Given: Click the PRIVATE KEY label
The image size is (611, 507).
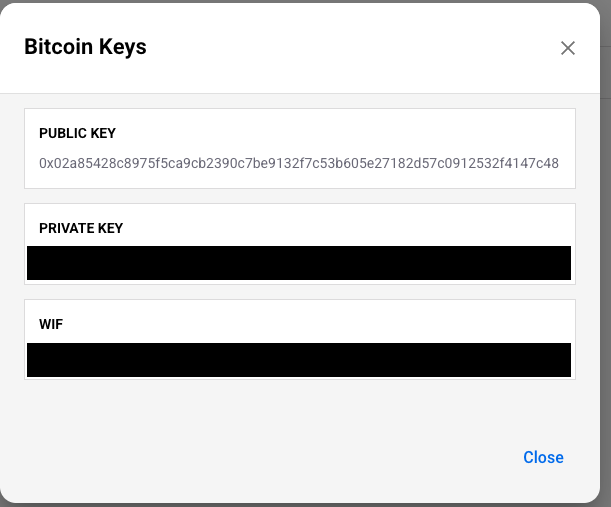Looking at the screenshot, I should point(81,228).
